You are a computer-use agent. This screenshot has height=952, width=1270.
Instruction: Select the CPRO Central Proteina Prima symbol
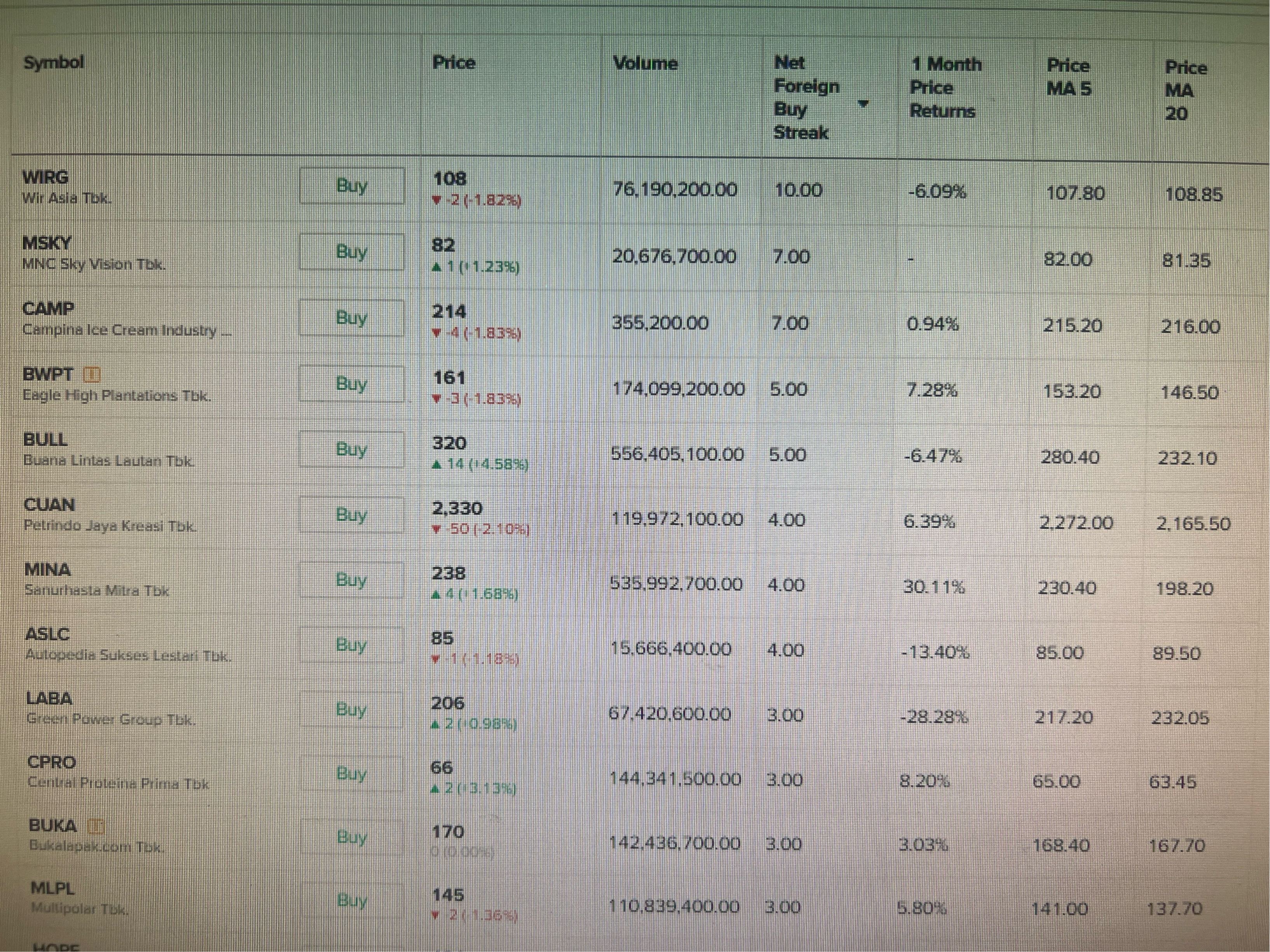tap(52, 762)
